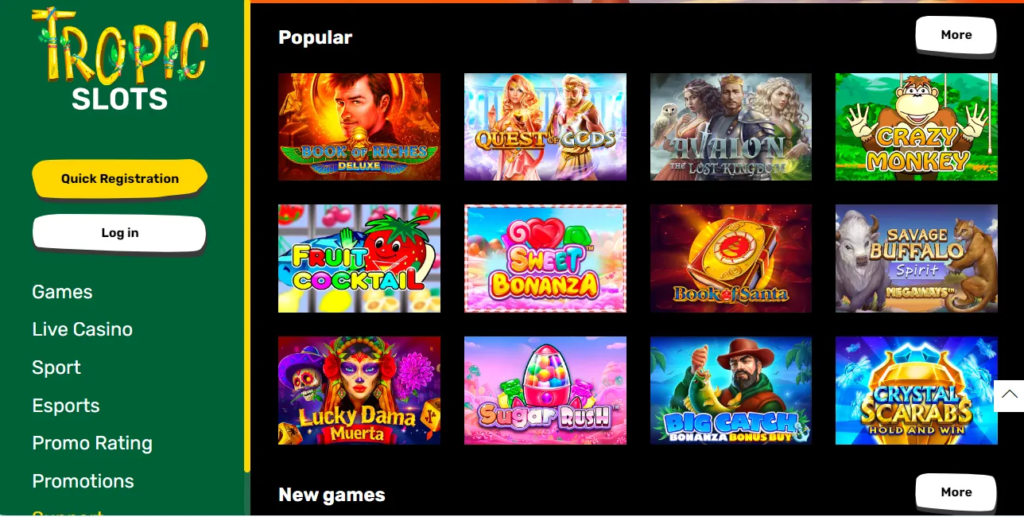Show more New games
The width and height of the screenshot is (1024, 517).
956,493
